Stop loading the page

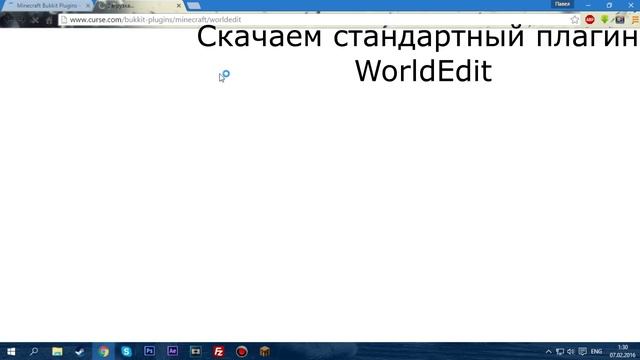click(x=35, y=20)
